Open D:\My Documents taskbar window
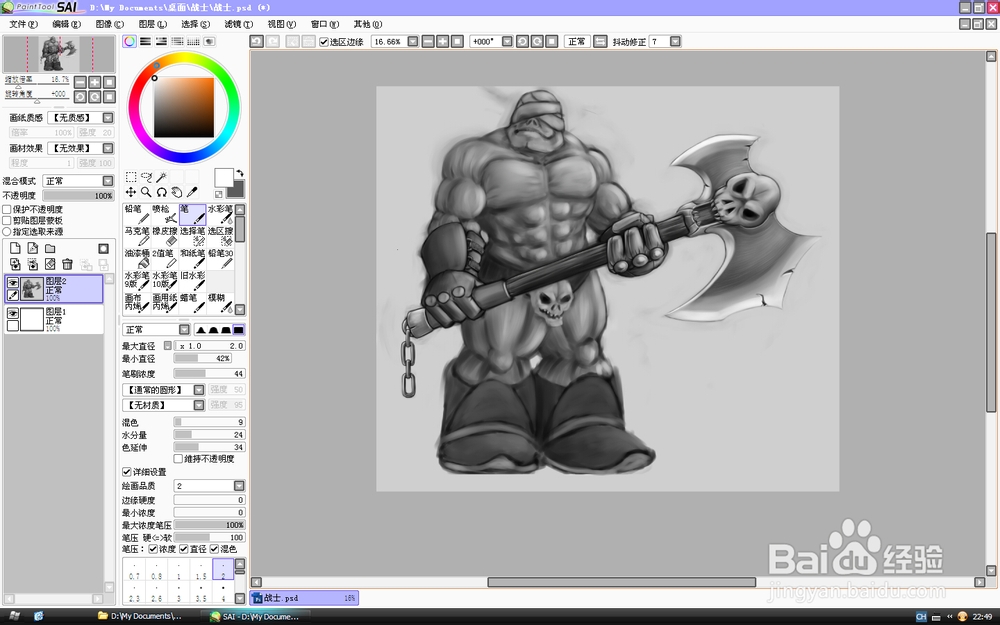The height and width of the screenshot is (625, 1000). pyautogui.click(x=140, y=616)
